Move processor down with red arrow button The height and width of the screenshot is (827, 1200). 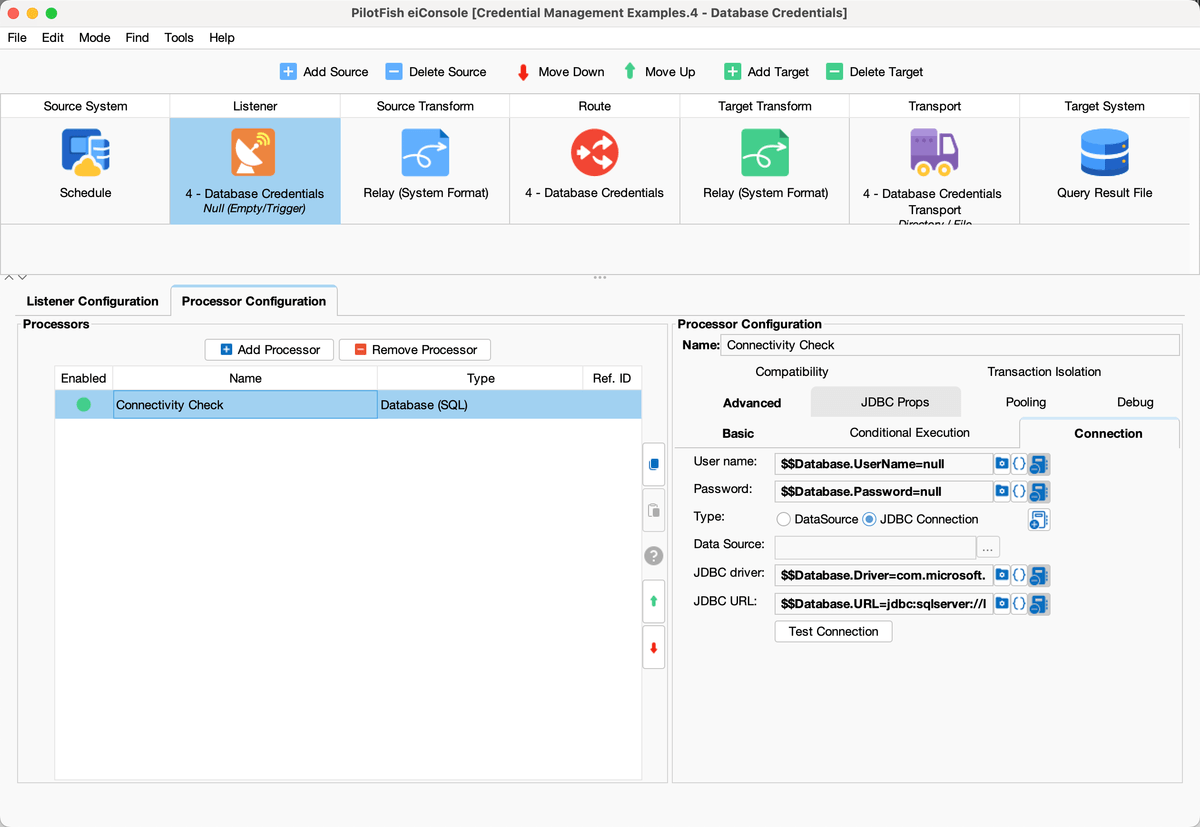point(653,647)
